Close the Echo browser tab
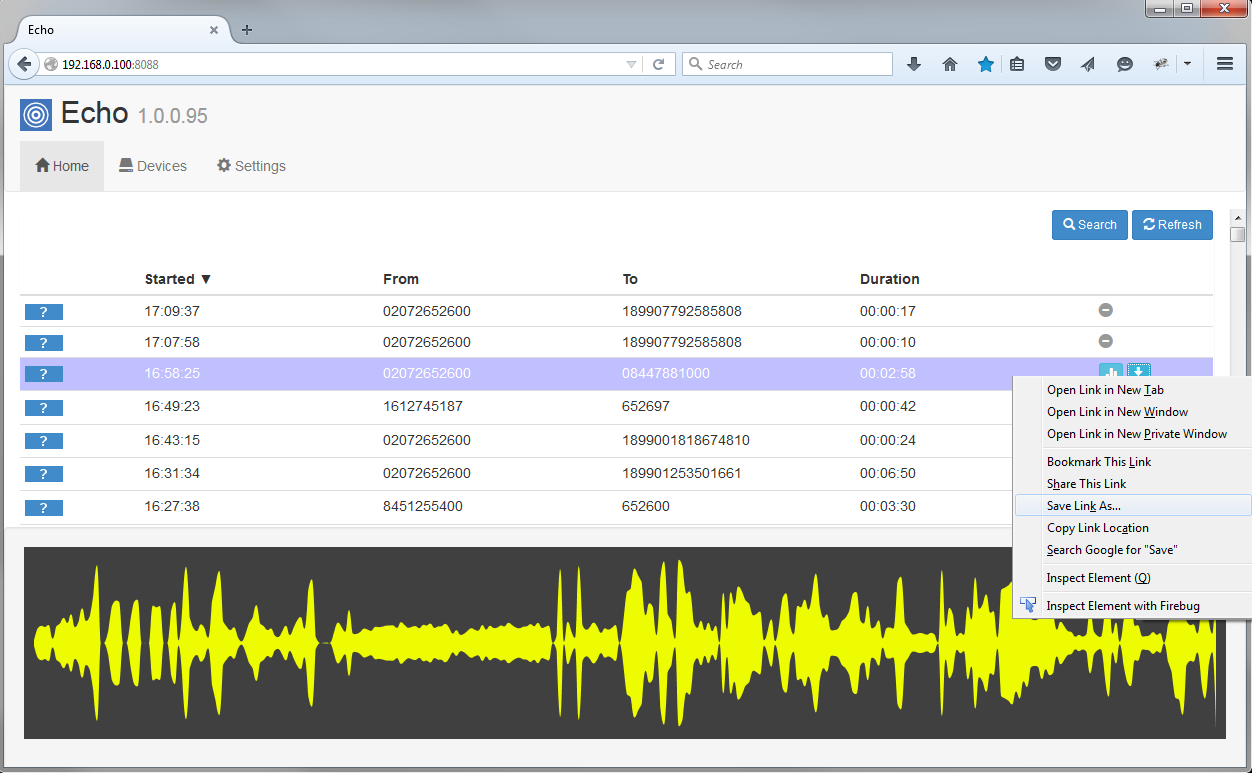 [214, 30]
